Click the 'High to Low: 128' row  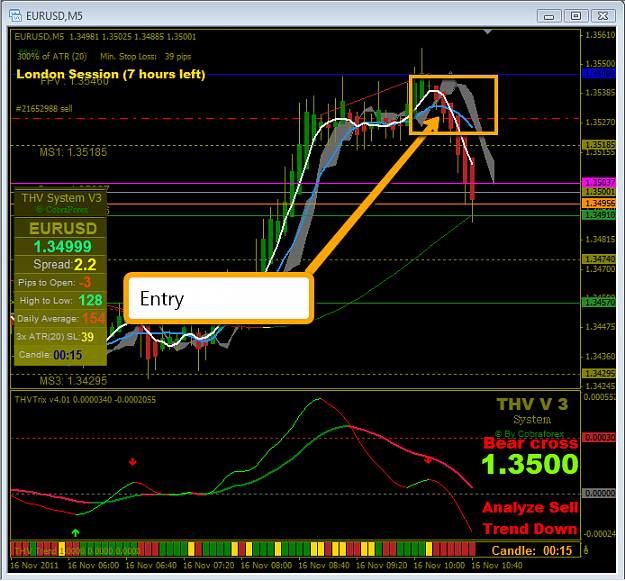tap(61, 300)
